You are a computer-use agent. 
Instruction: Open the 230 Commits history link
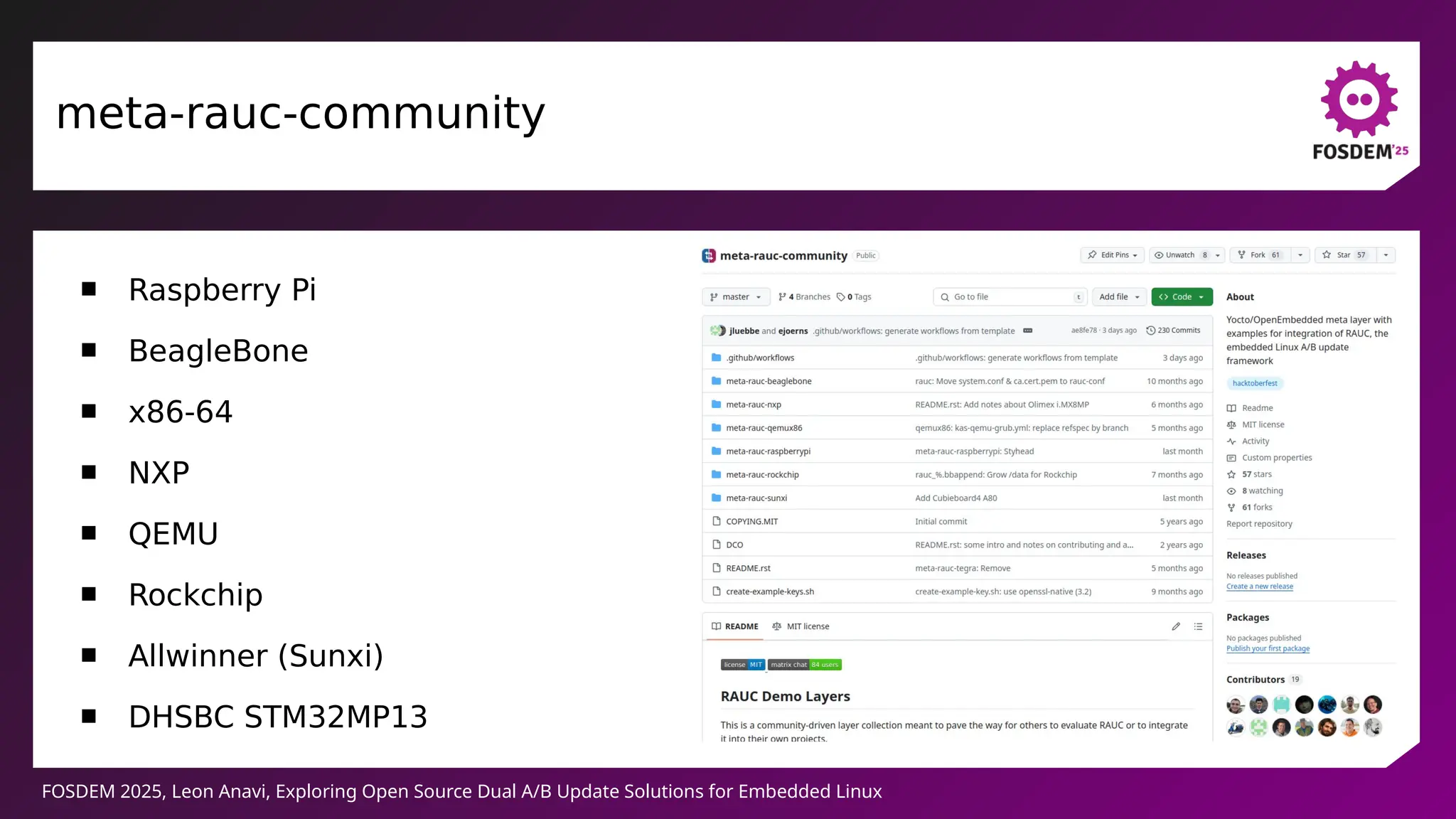click(x=1173, y=331)
